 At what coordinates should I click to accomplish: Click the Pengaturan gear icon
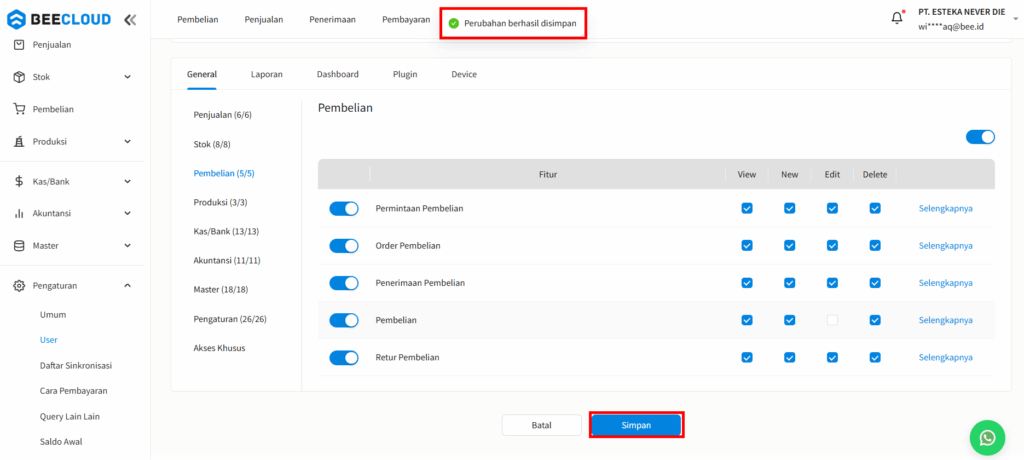(19, 286)
